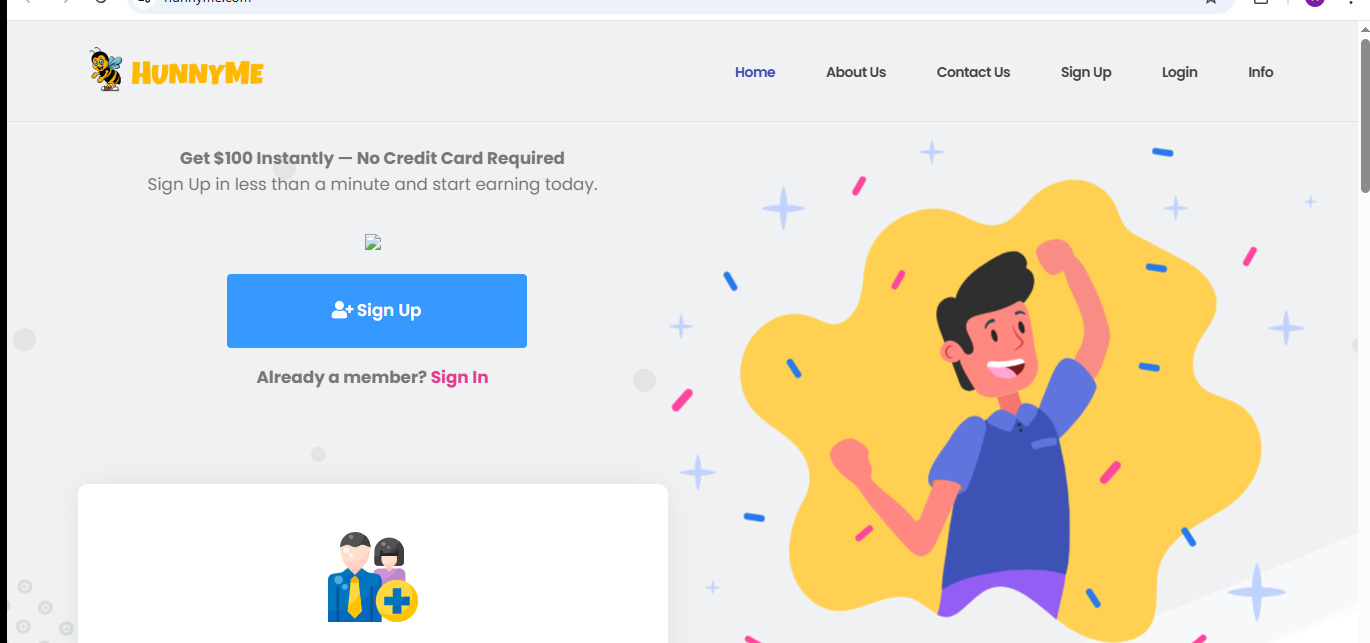This screenshot has width=1370, height=643.
Task: Go to the About Us page
Action: [x=856, y=72]
